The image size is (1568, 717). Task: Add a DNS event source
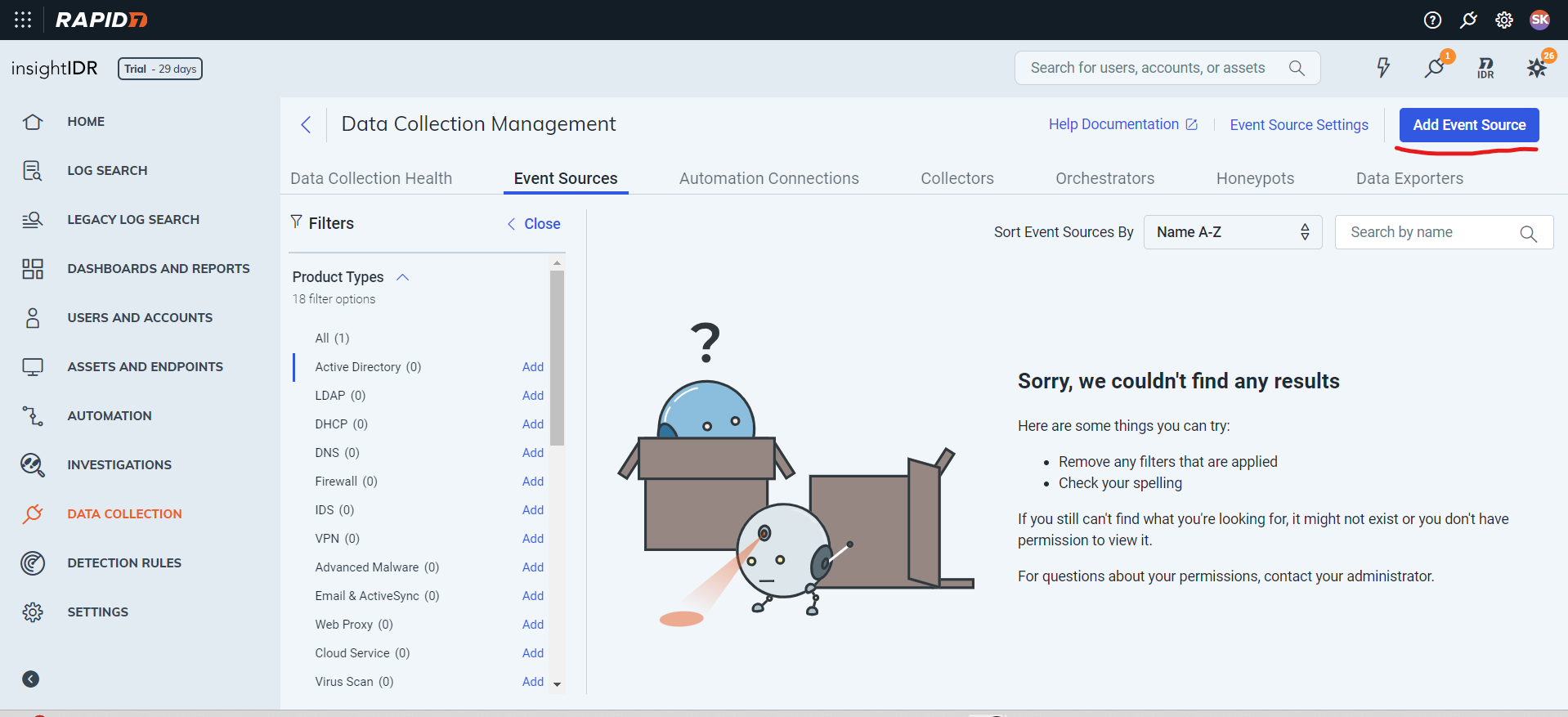tap(533, 453)
